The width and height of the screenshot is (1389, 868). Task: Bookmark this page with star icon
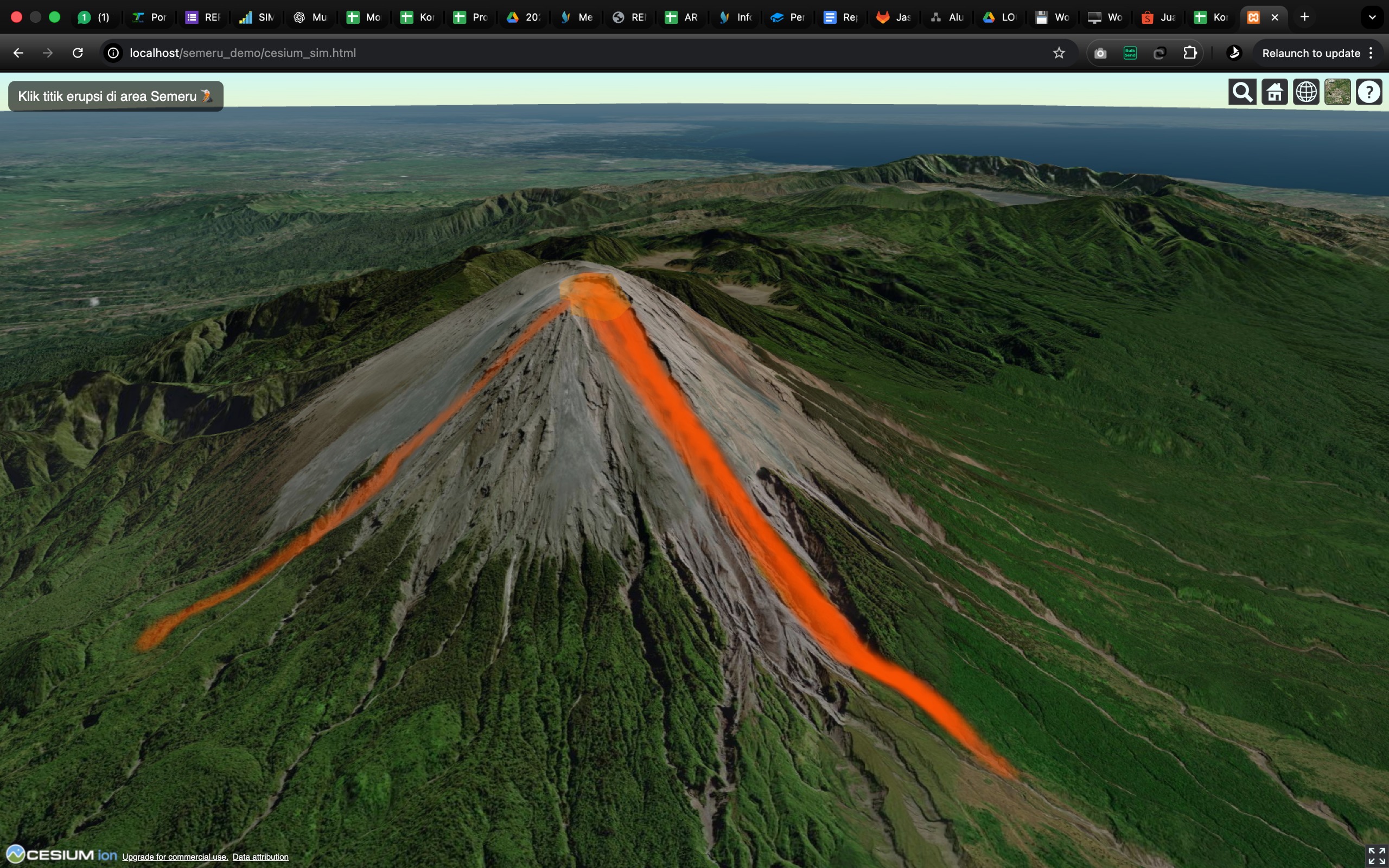coord(1059,53)
